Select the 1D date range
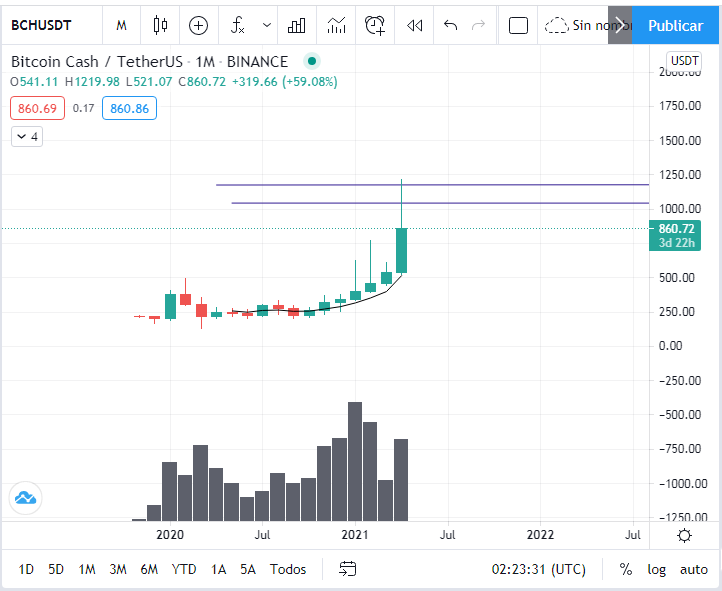The image size is (722, 591). coord(26,569)
